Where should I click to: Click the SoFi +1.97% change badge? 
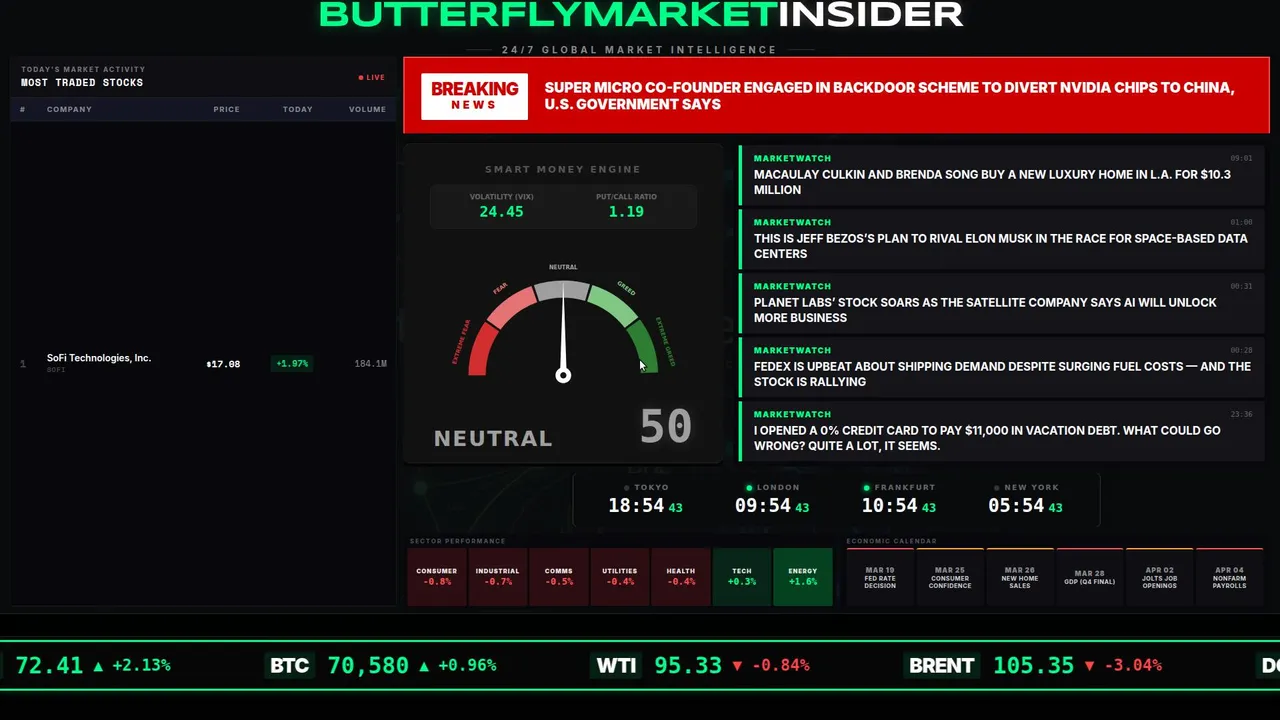292,364
